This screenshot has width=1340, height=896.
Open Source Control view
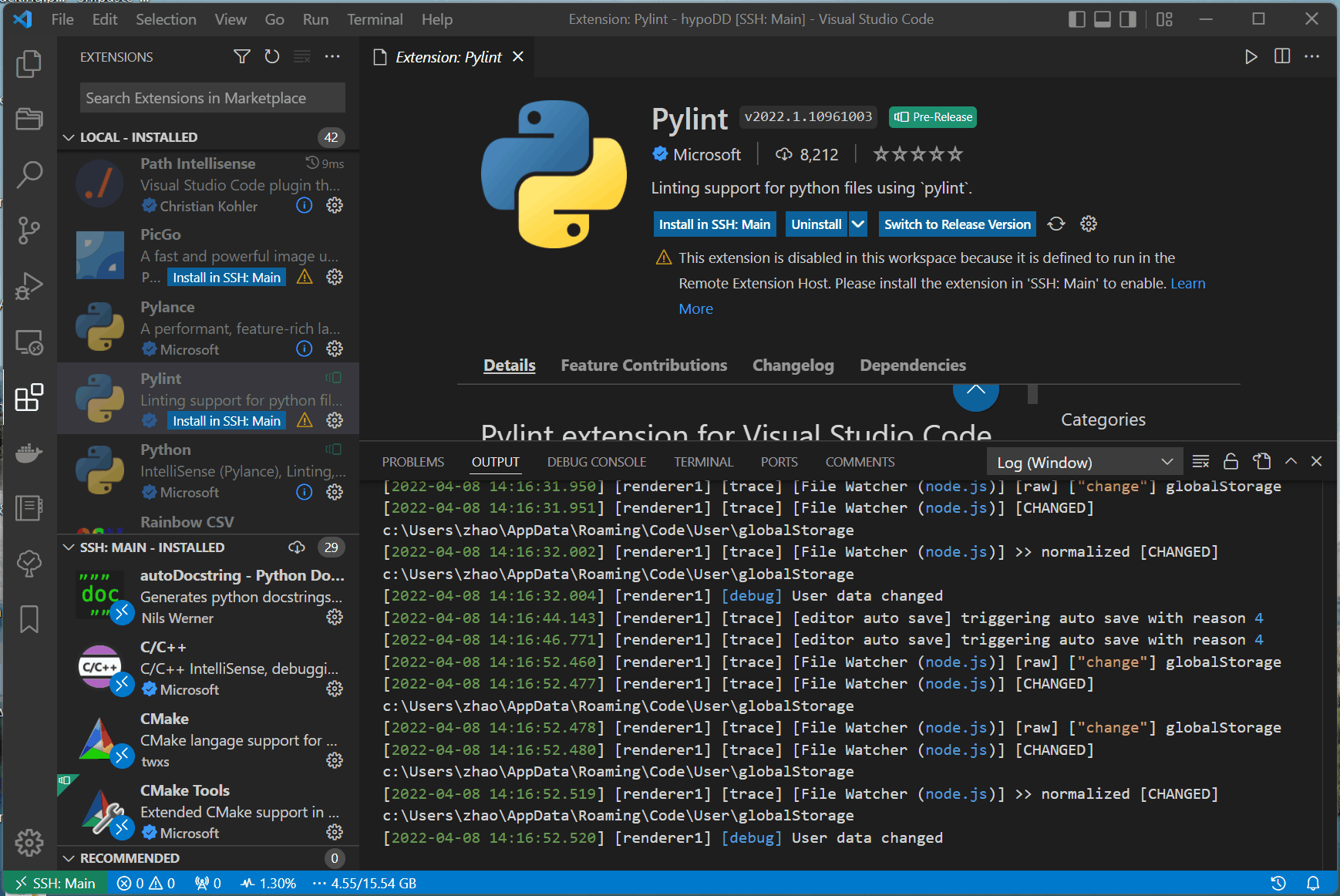(x=29, y=230)
